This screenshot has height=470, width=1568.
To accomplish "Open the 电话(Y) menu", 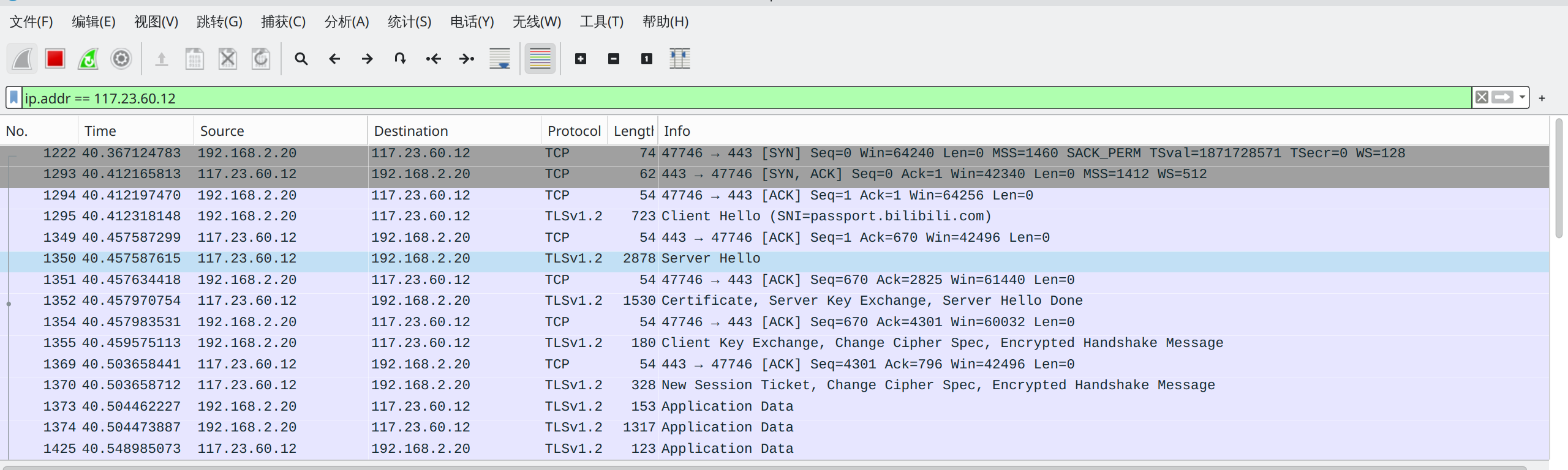I will 472,22.
